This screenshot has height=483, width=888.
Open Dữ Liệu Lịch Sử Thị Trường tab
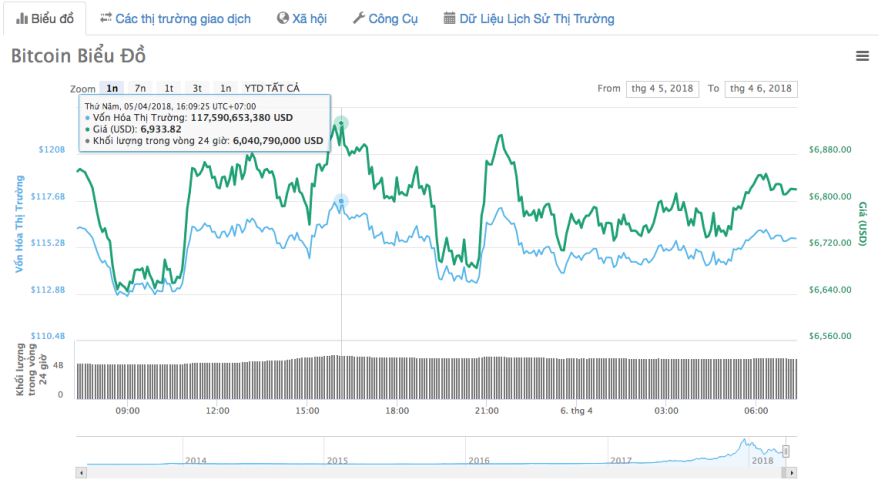coord(528,19)
